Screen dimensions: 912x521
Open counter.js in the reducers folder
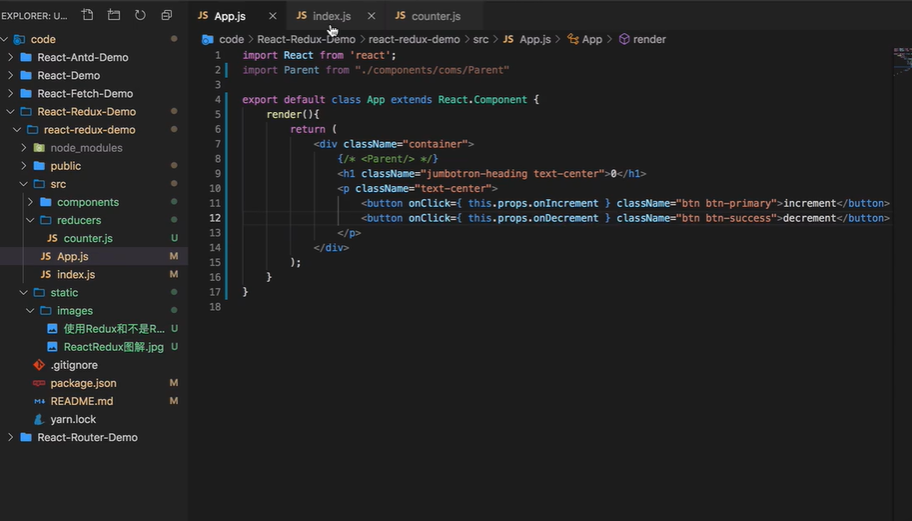[88, 238]
